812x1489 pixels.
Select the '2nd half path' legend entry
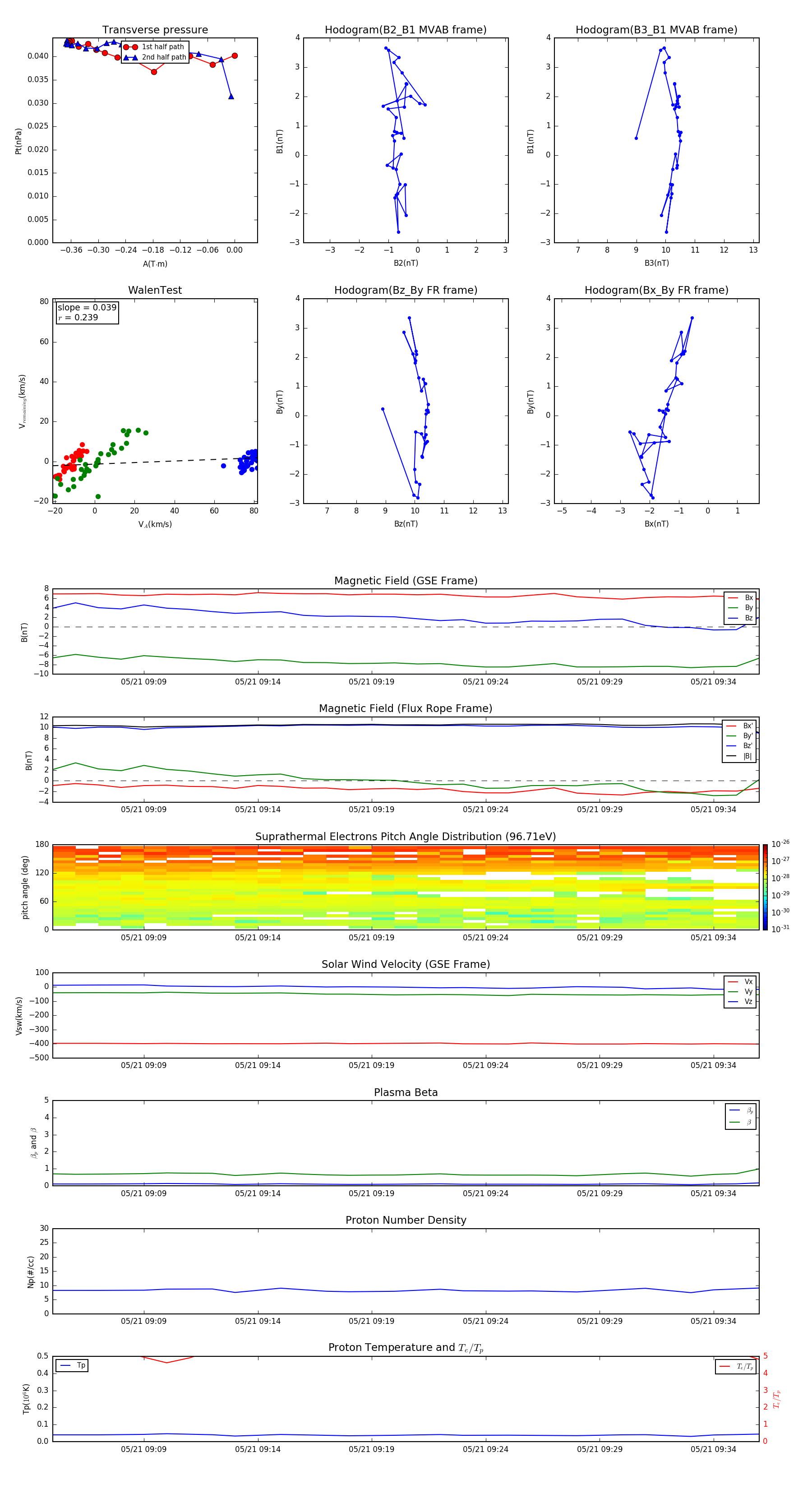tap(155, 57)
